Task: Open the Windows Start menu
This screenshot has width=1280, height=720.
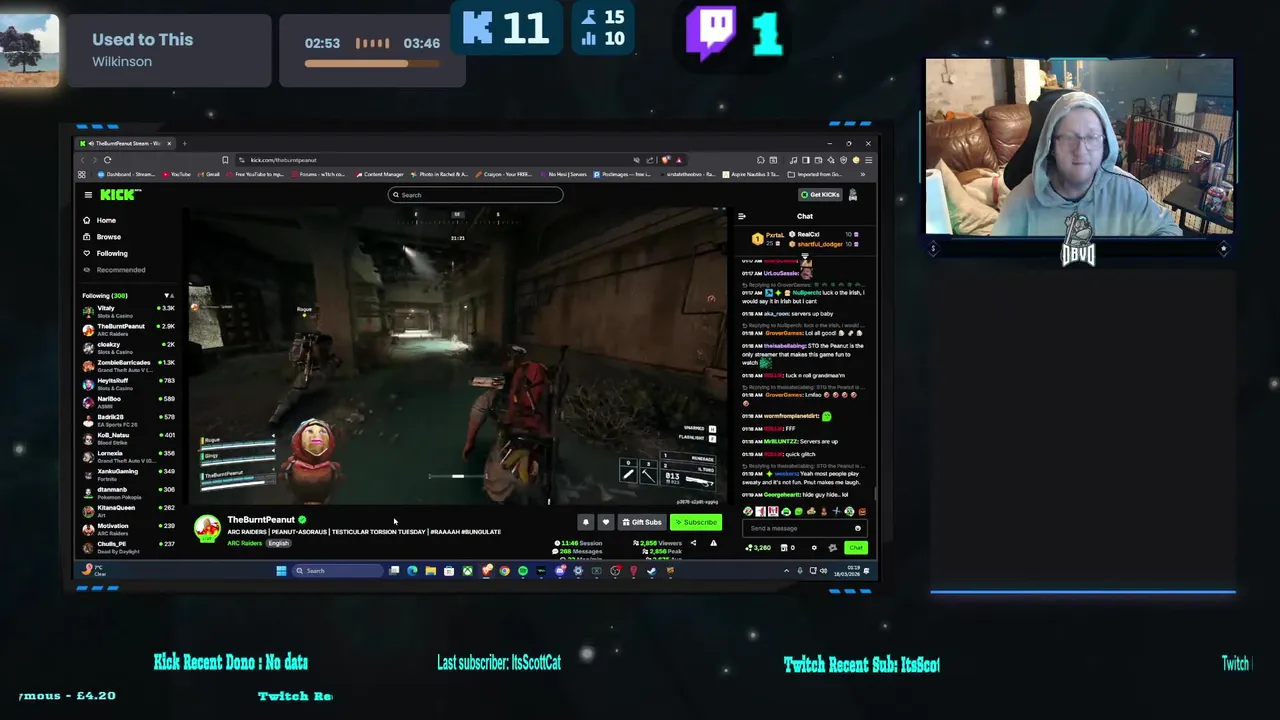Action: [x=281, y=571]
